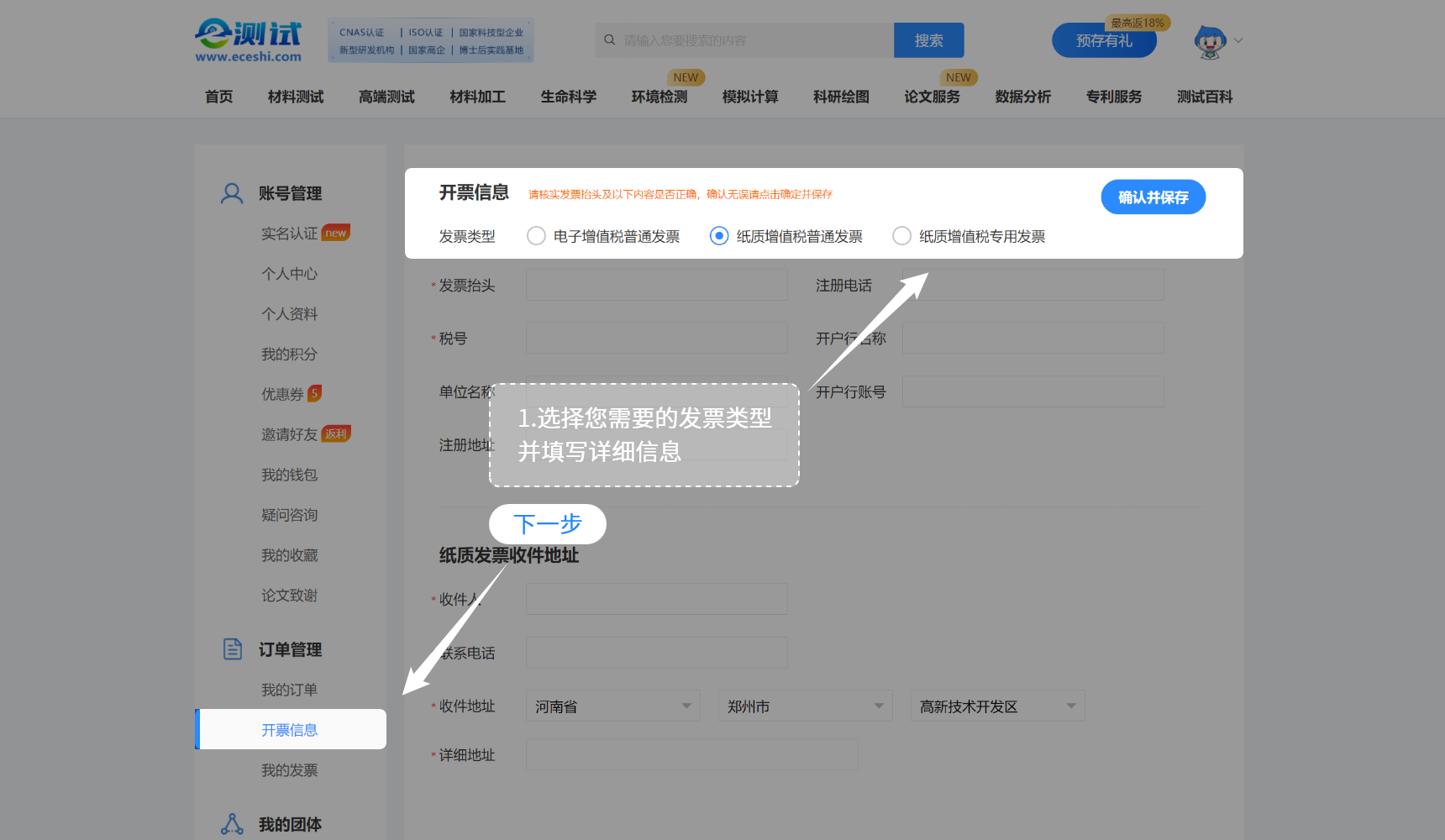Click the 订单管理 document icon
The image size is (1445, 840).
[x=231, y=648]
